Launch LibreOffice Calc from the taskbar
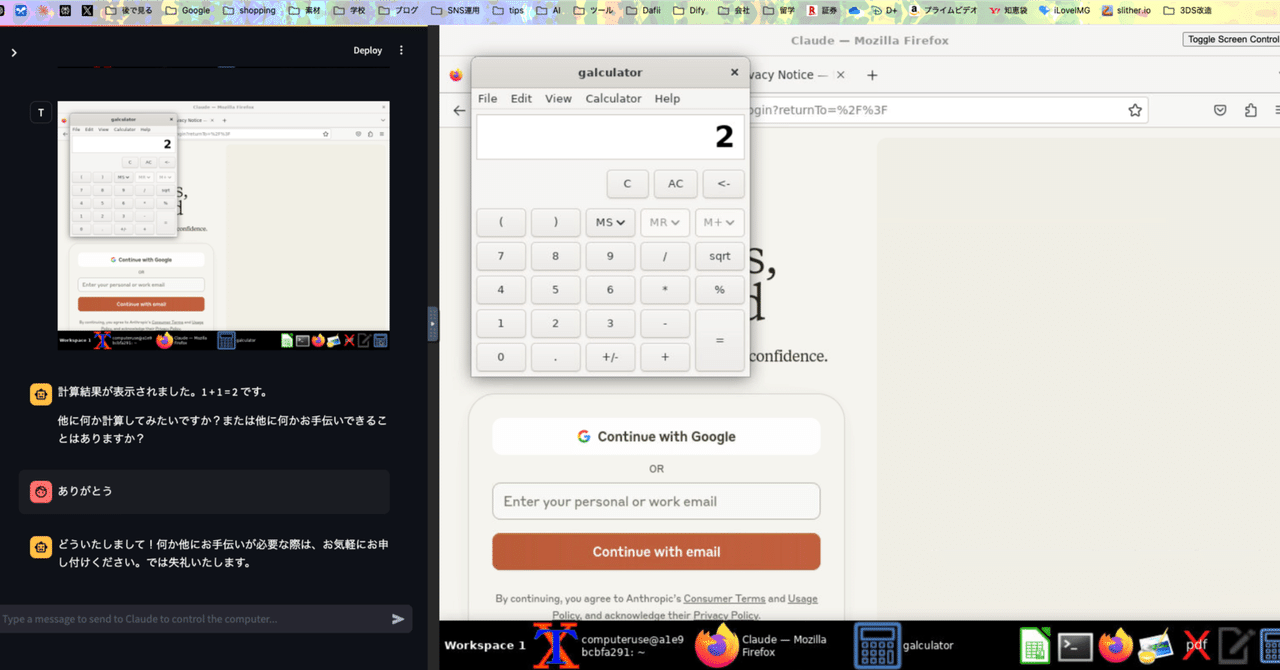Image resolution: width=1280 pixels, height=670 pixels. (x=1035, y=645)
